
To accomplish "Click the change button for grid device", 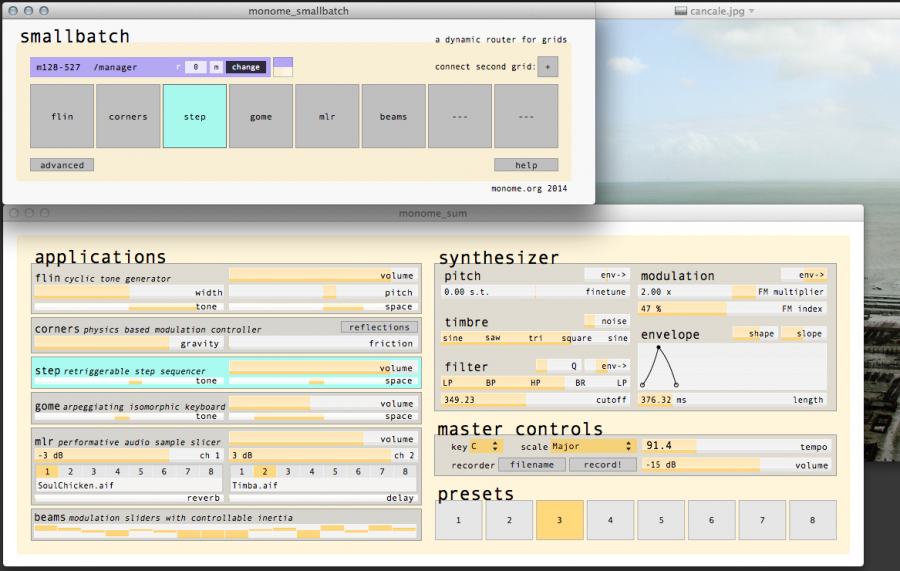I will tap(246, 67).
